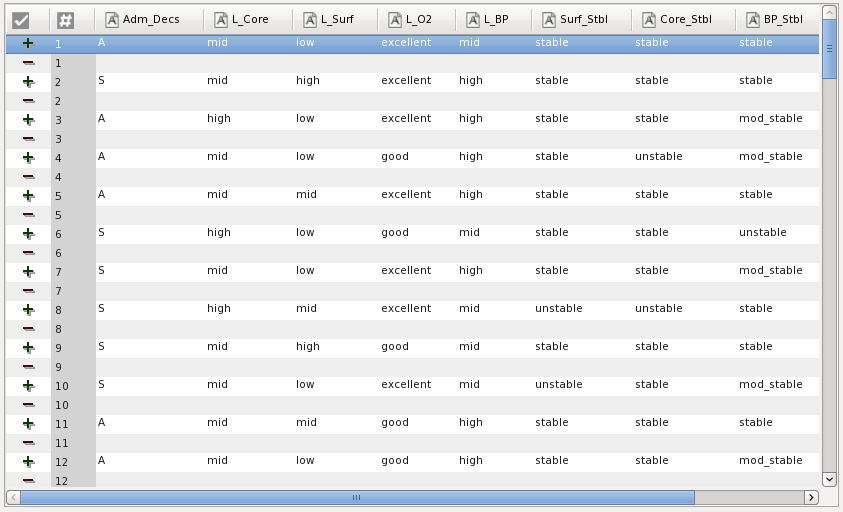Select 'good' L_O2 cell in row 9
The image size is (843, 512).
point(395,347)
